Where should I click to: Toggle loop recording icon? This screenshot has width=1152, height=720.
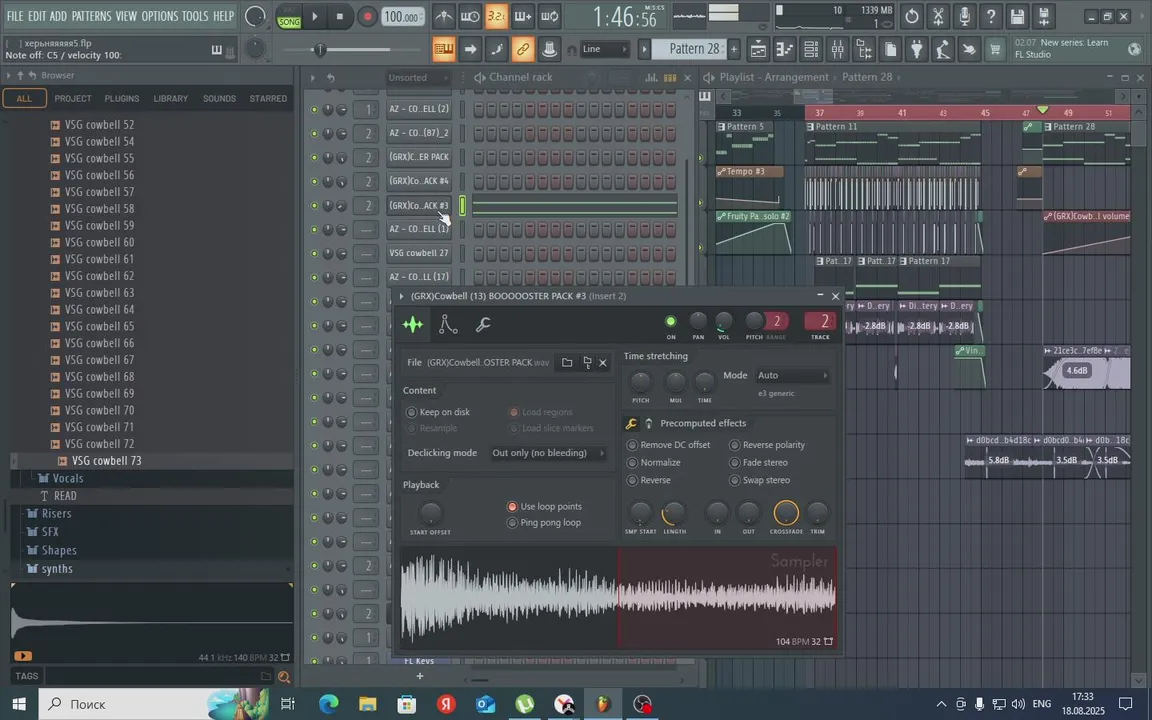pyautogui.click(x=549, y=16)
